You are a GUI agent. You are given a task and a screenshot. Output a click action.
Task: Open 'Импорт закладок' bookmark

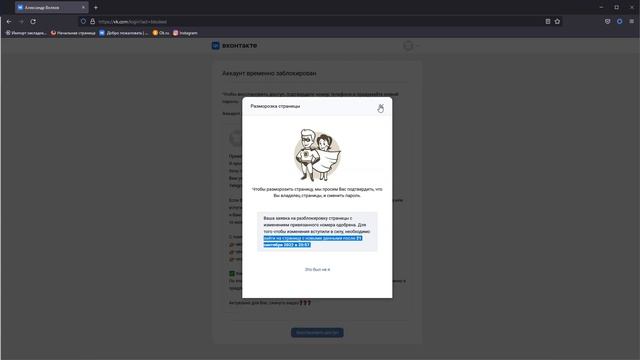coord(26,33)
